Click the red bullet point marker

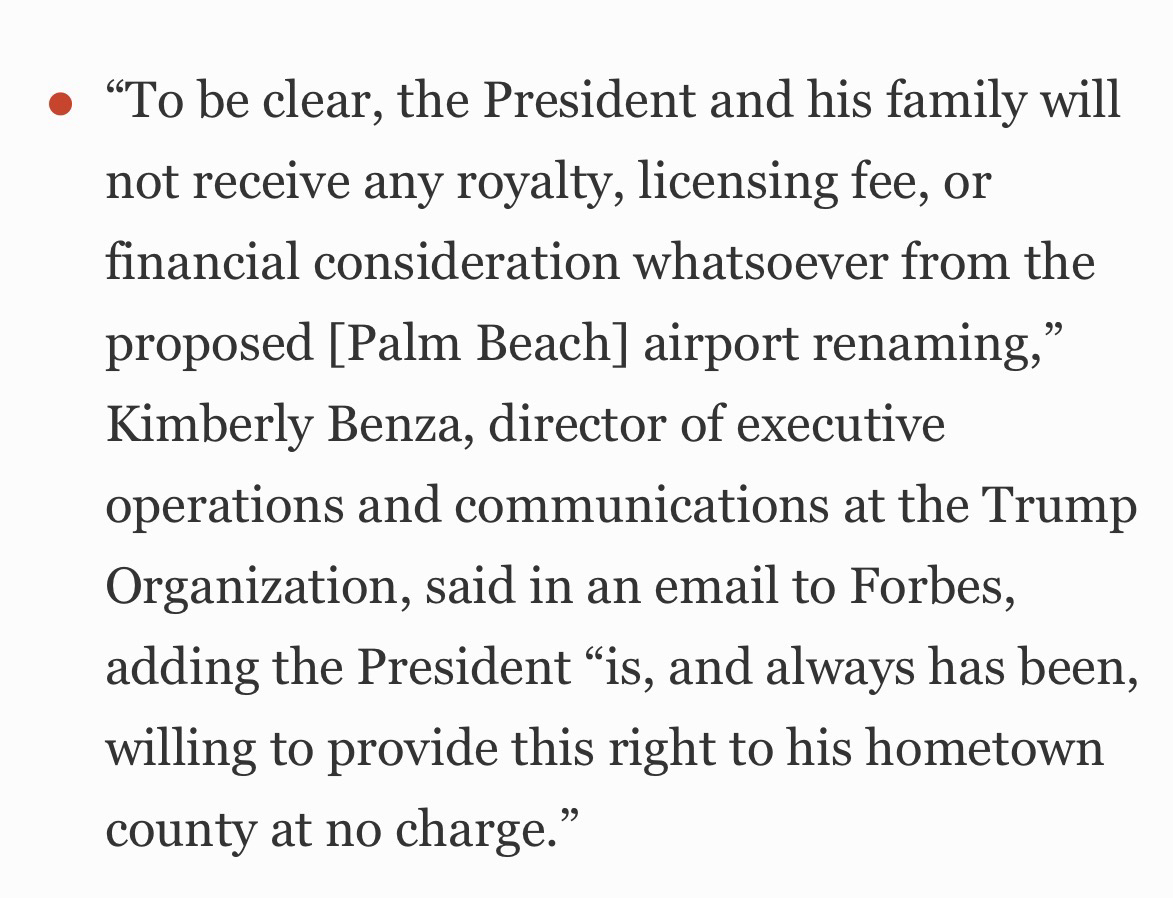click(x=60, y=104)
